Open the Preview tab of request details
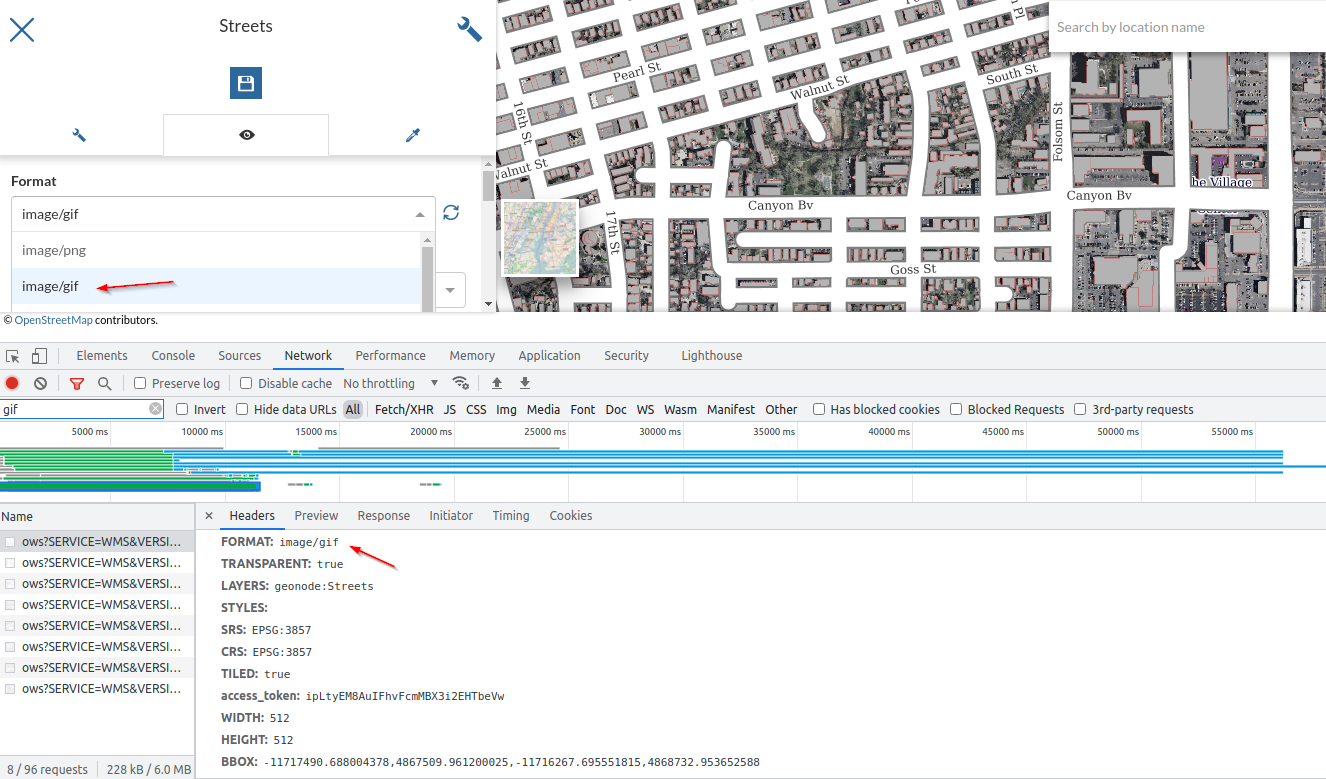This screenshot has width=1326, height=779. 316,516
